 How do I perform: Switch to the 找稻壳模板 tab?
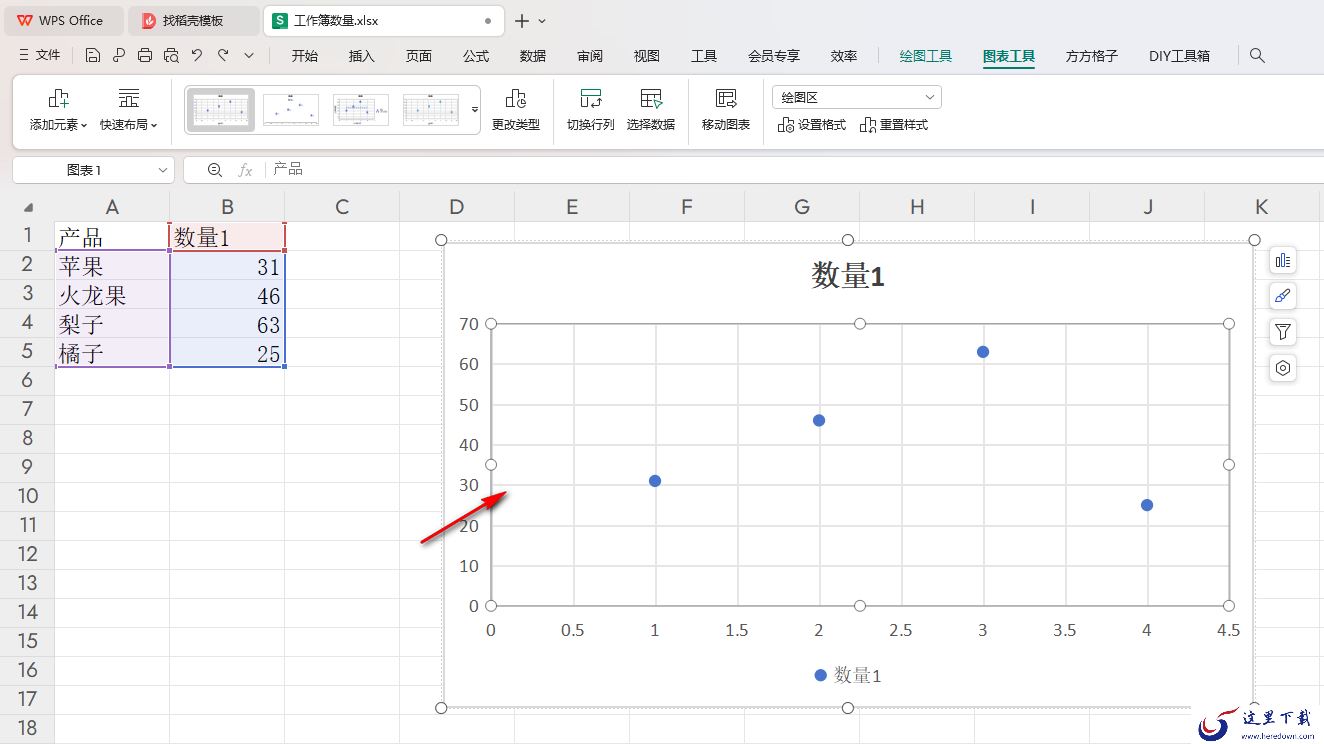[193, 21]
